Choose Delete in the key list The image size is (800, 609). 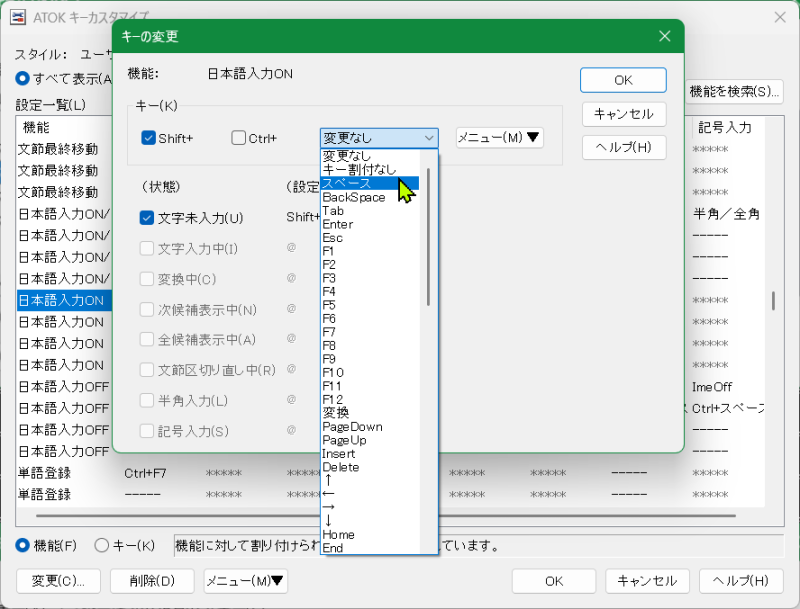point(370,467)
